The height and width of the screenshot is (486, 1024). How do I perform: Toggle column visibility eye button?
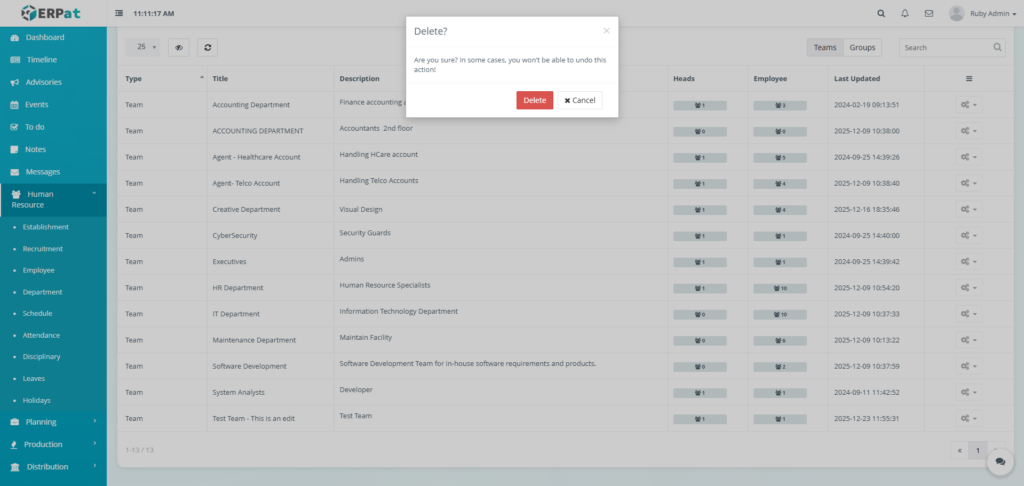pyautogui.click(x=178, y=47)
